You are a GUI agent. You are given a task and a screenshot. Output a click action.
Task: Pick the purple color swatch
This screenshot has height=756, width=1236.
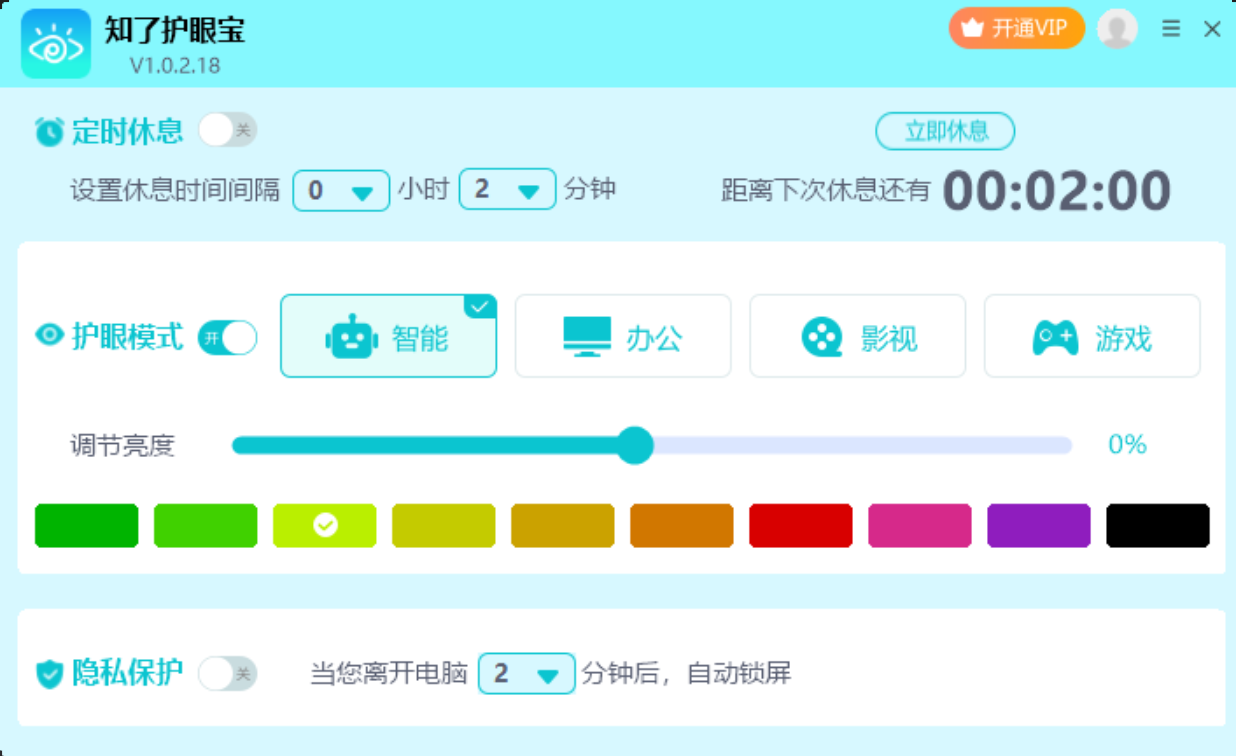pos(1038,526)
